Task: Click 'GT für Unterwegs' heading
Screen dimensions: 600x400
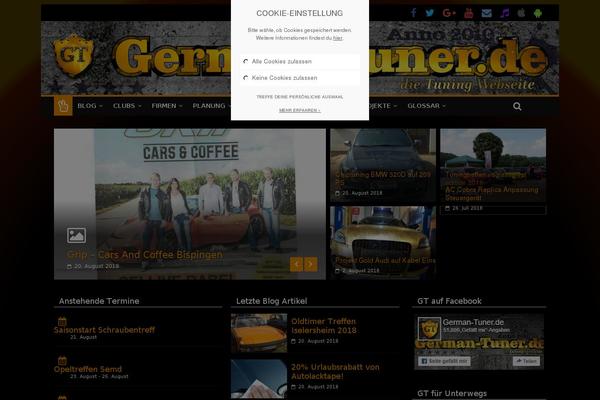Action: 452,393
